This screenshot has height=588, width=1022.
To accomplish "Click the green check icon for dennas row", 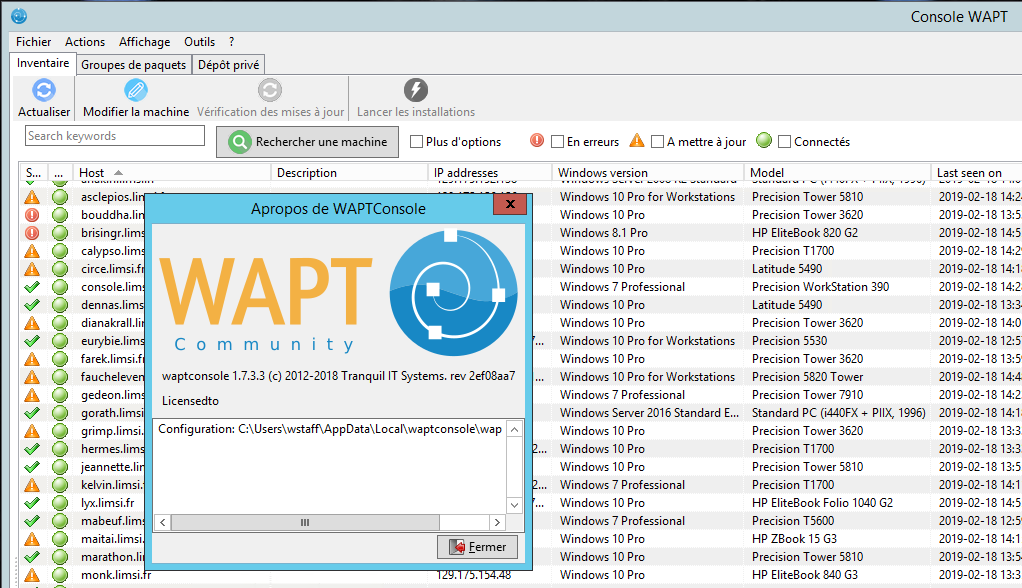I will (x=31, y=305).
